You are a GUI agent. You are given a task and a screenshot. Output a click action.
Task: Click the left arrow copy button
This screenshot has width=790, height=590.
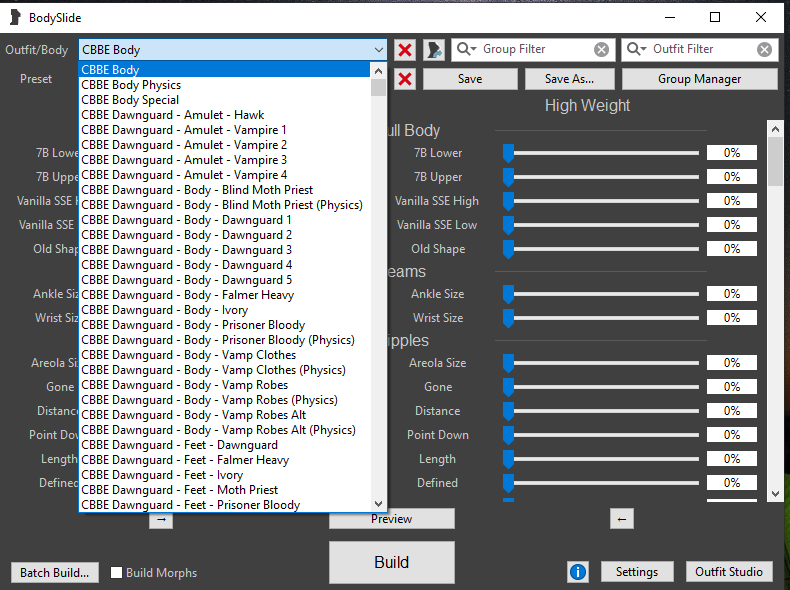pos(622,519)
